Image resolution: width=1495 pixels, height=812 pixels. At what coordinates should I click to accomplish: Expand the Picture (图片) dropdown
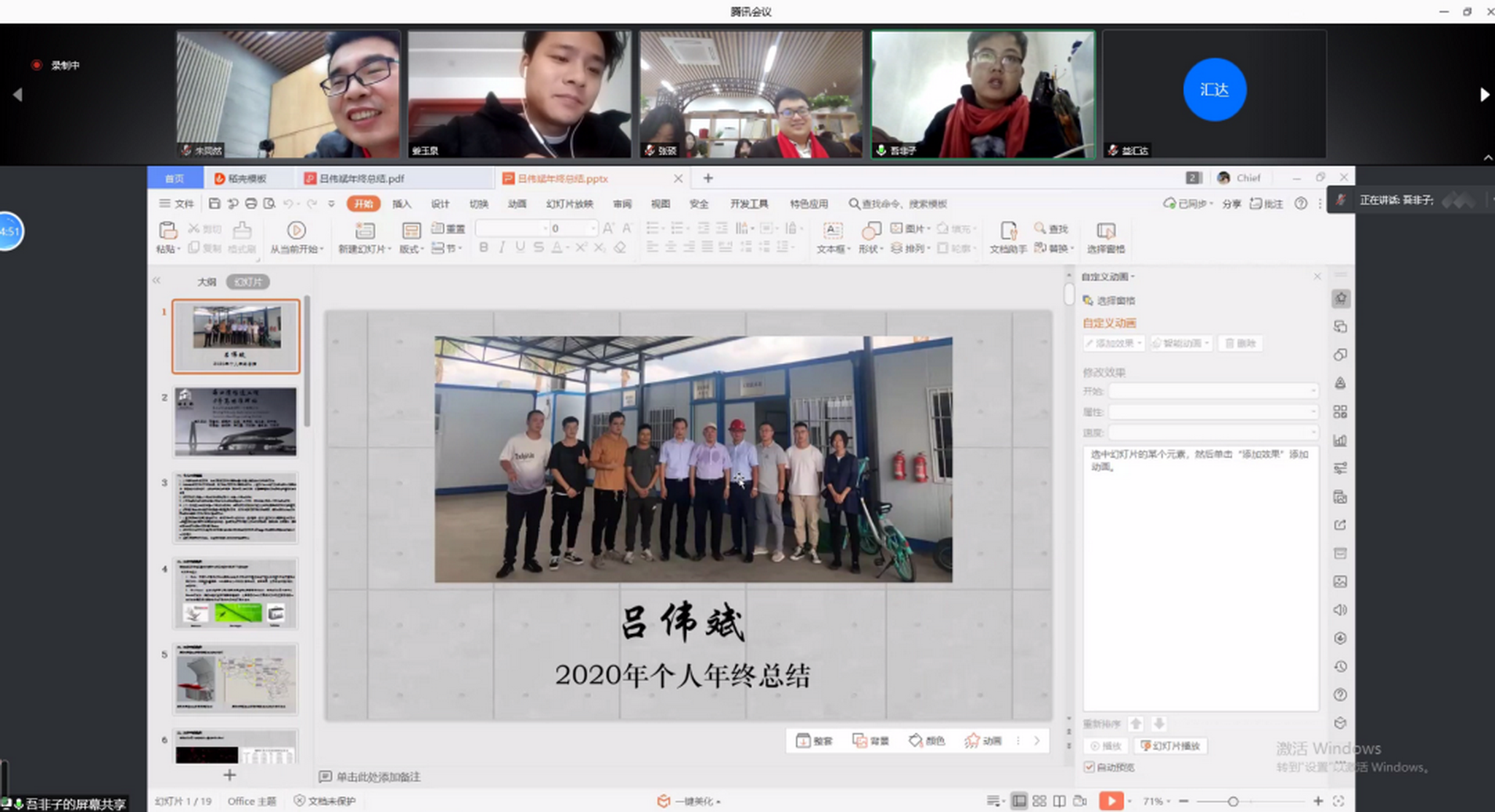[x=929, y=228]
